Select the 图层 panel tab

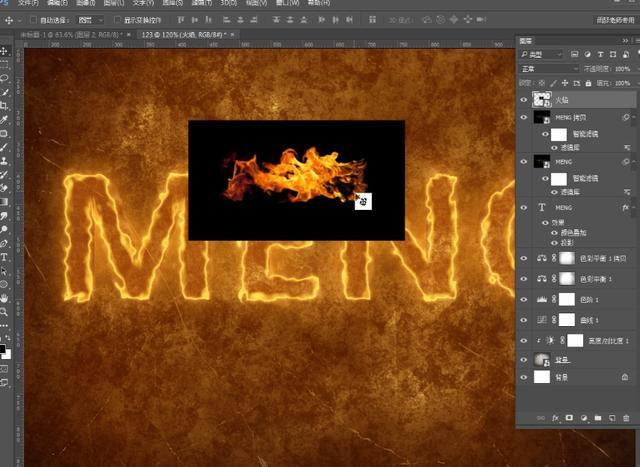click(525, 40)
